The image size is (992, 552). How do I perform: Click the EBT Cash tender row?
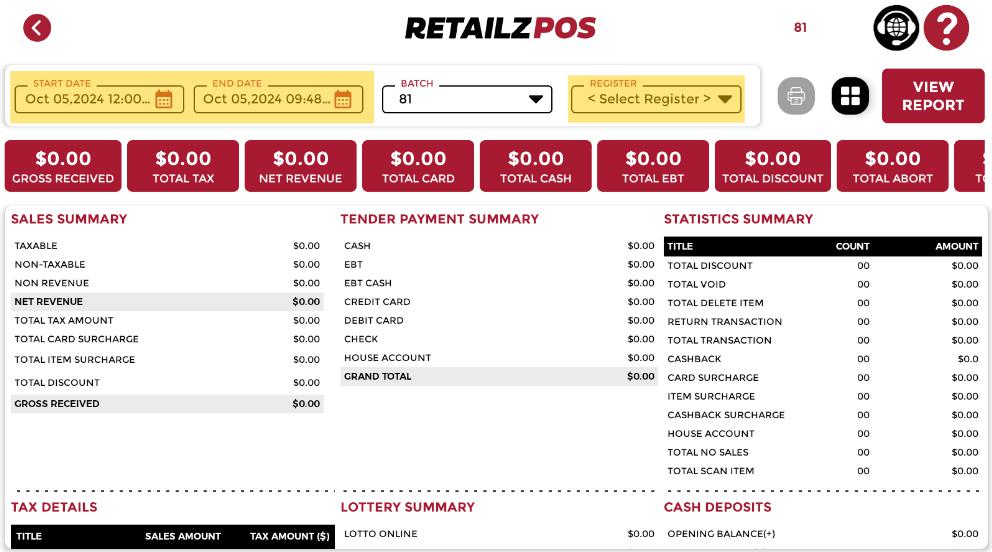[x=499, y=283]
